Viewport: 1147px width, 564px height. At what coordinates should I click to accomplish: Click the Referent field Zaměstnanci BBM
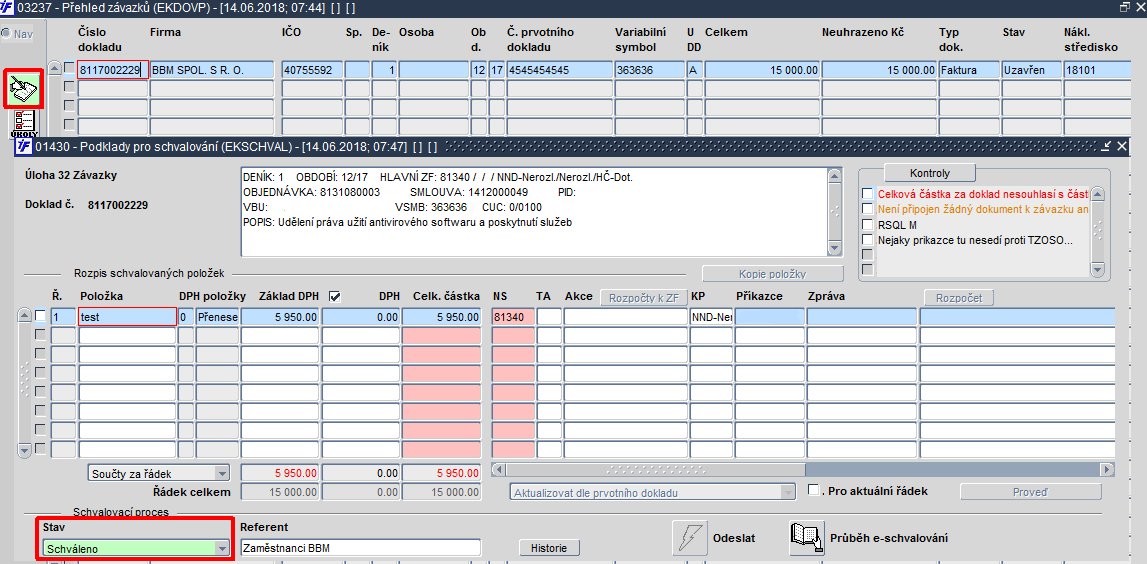pyautogui.click(x=361, y=548)
